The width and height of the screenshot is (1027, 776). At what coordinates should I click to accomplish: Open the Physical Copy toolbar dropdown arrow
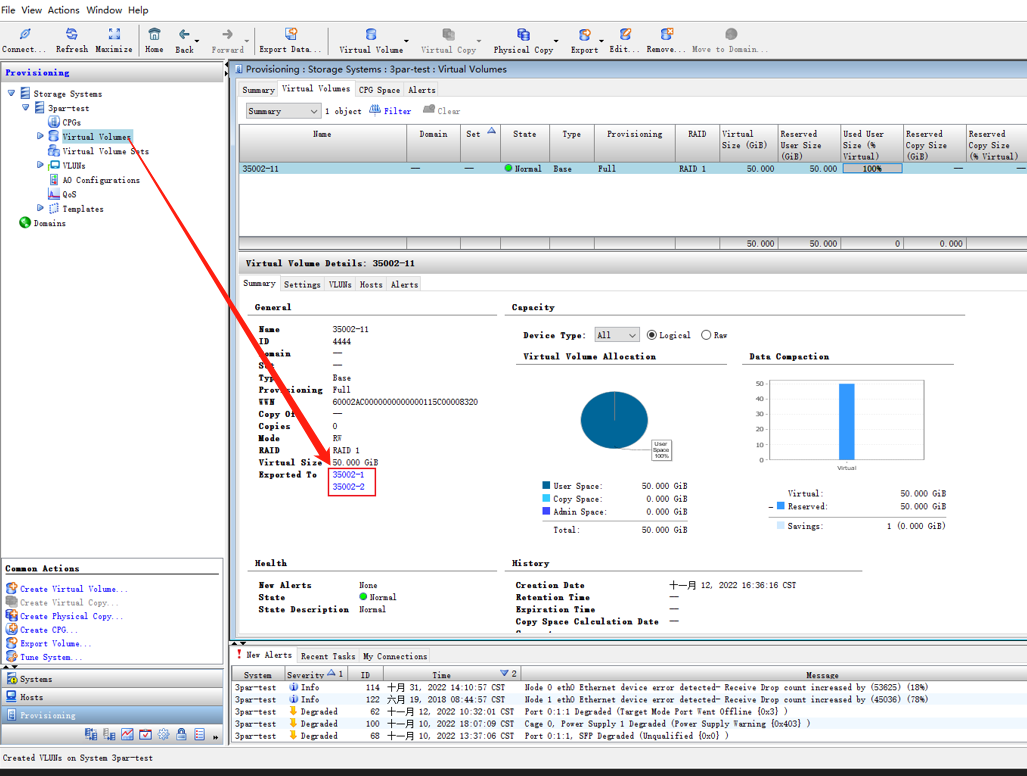556,41
